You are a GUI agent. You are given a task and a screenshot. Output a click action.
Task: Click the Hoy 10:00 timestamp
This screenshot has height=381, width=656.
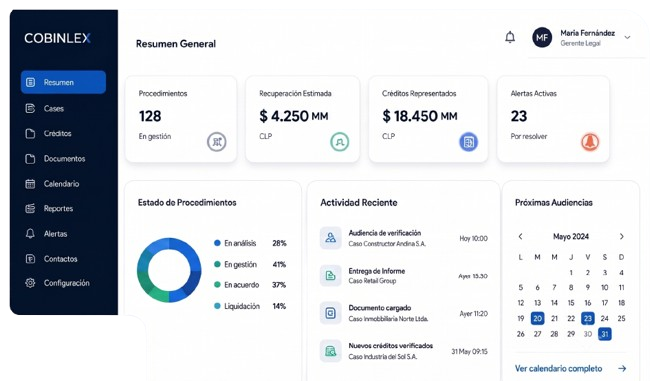pos(473,238)
